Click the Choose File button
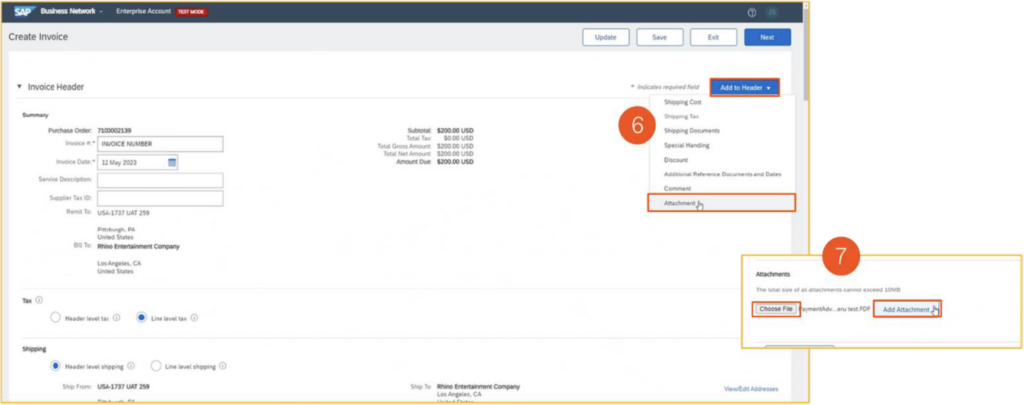This screenshot has height=405, width=1024. (x=776, y=309)
